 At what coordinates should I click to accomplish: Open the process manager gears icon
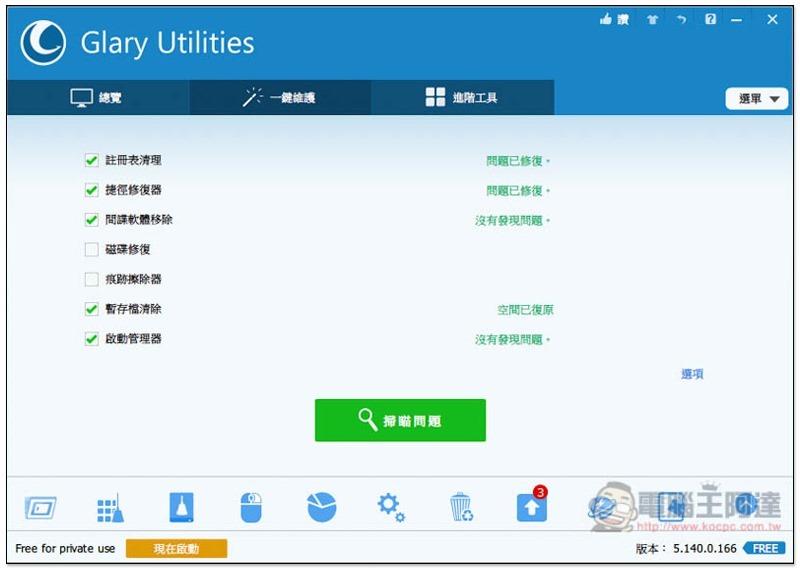coord(391,507)
